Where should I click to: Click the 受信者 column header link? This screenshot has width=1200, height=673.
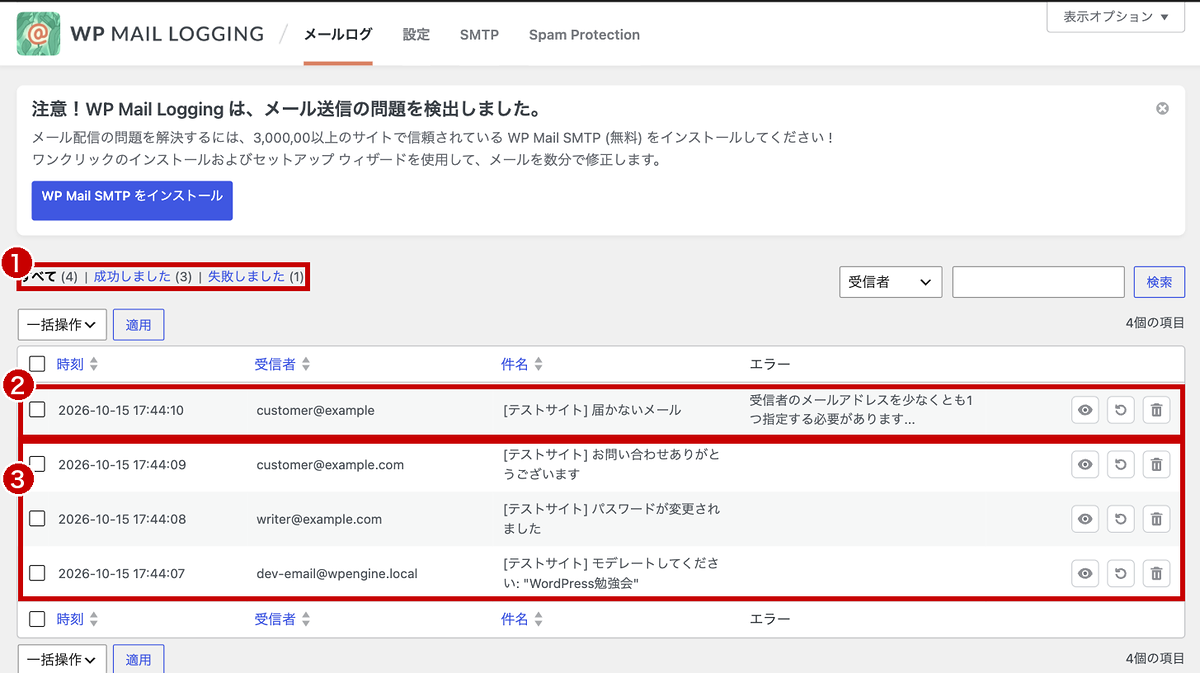point(275,365)
